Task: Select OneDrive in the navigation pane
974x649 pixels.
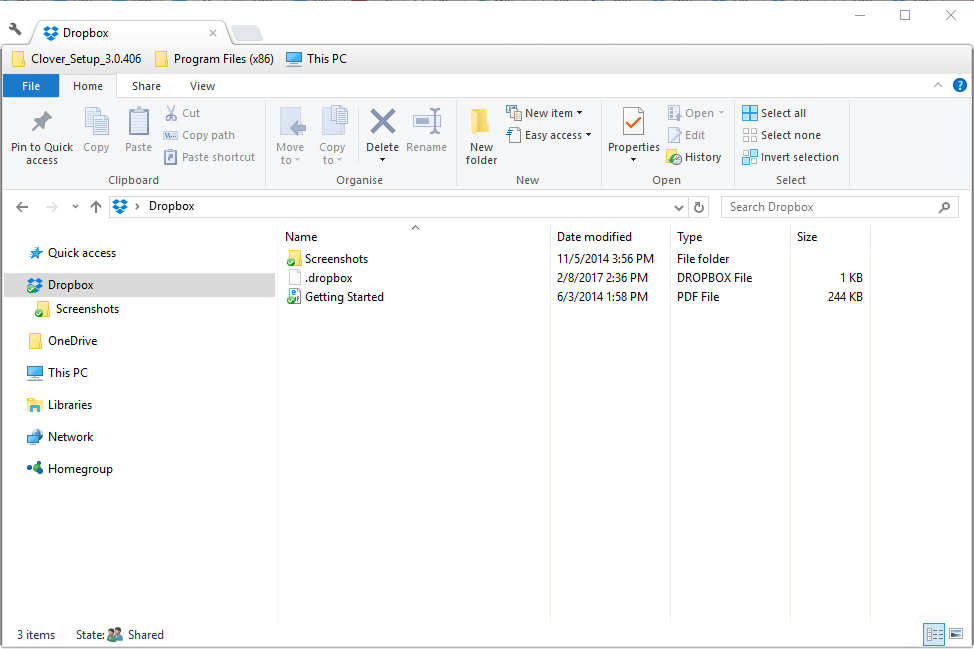Action: tap(63, 341)
